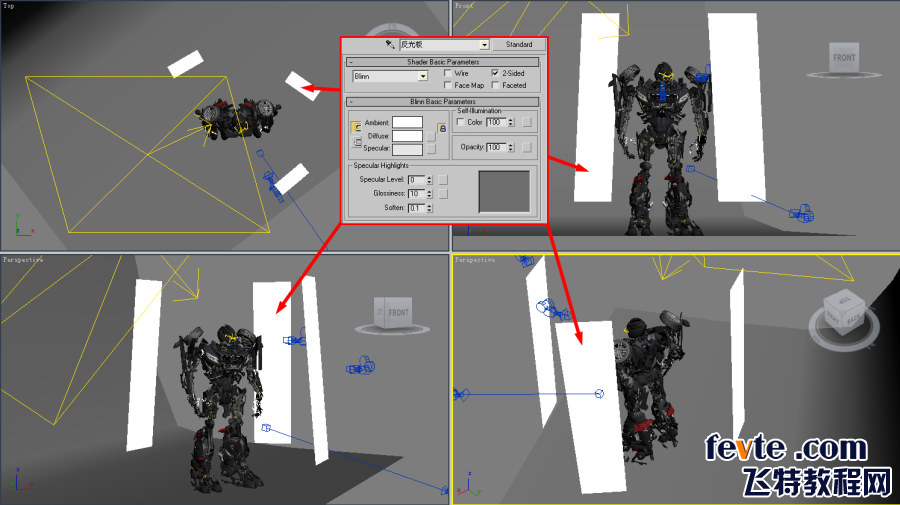Toggle the diffuse-specular lock icon
This screenshot has width=900, height=505.
(356, 141)
